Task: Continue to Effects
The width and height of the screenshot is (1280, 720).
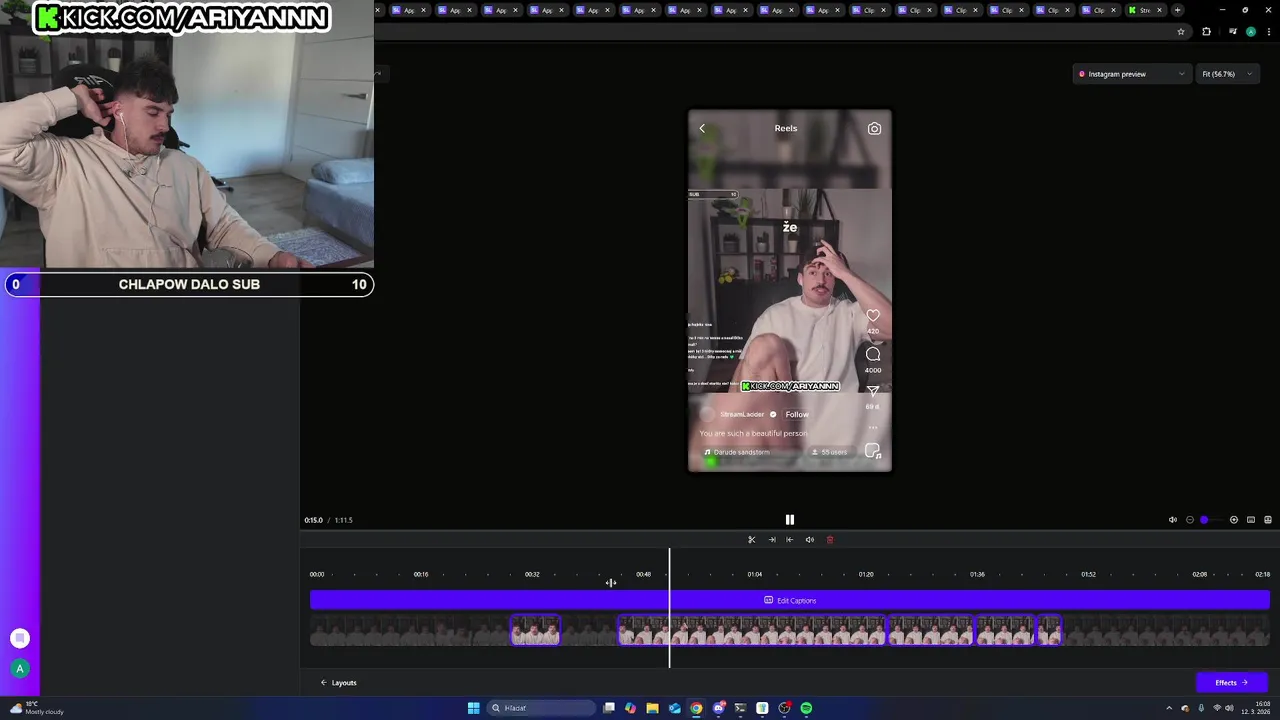Action: [x=1232, y=683]
